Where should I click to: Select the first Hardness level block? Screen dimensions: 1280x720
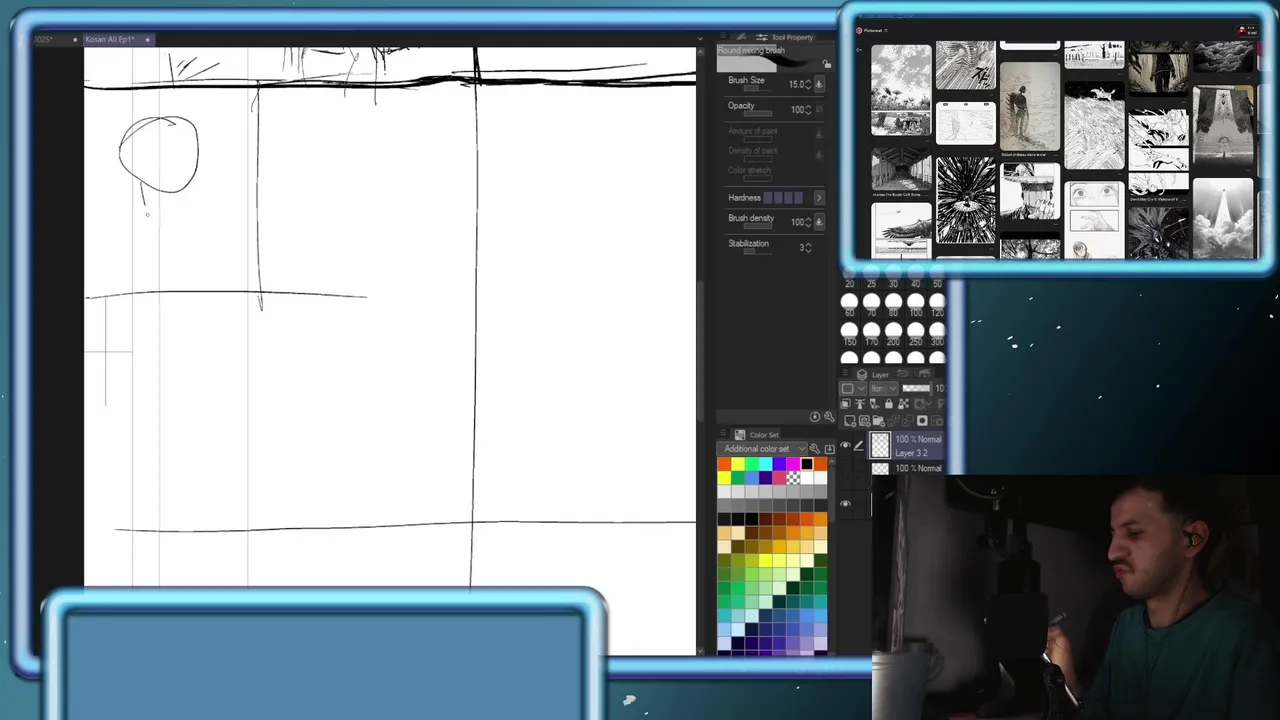point(768,198)
